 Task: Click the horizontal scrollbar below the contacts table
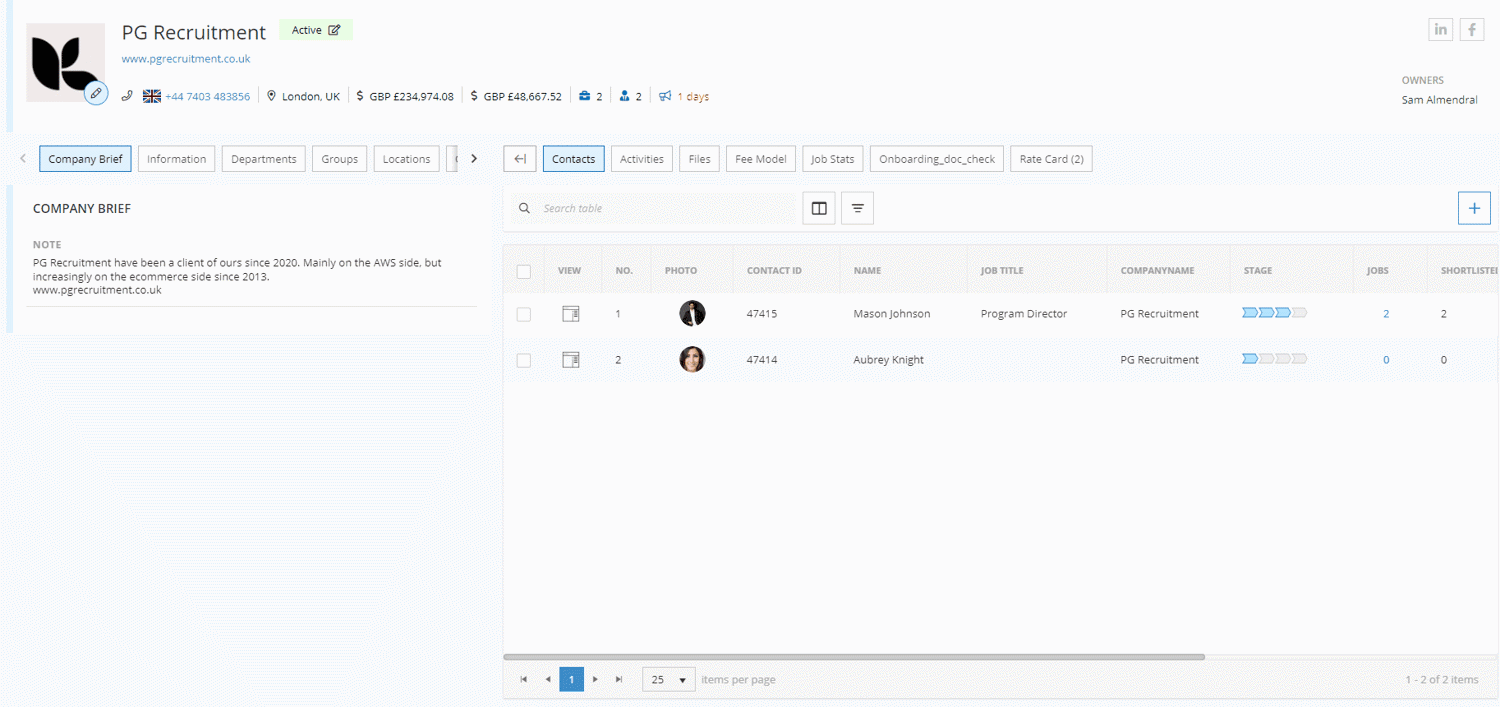(x=854, y=657)
